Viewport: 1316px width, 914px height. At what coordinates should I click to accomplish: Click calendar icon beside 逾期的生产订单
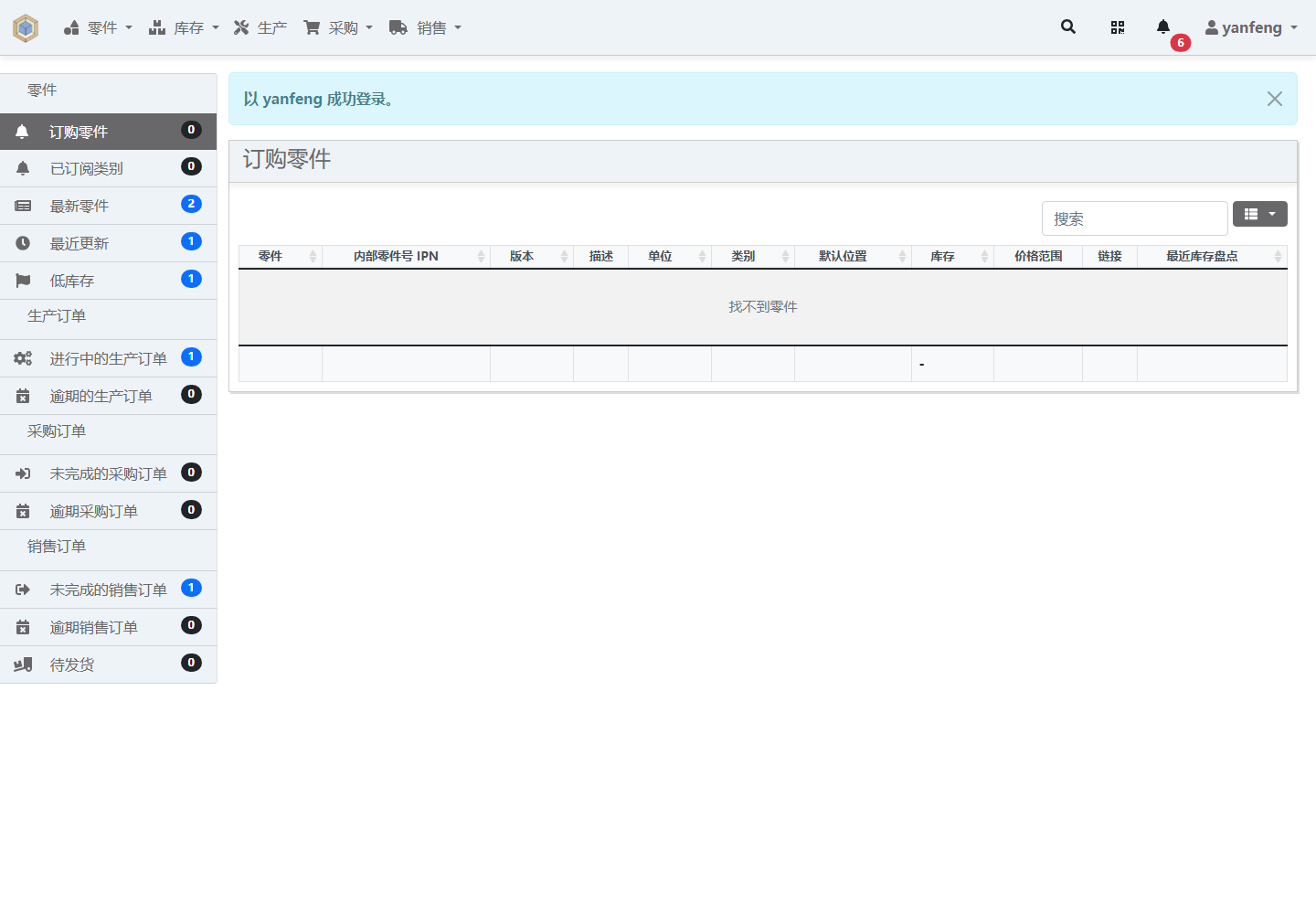pyautogui.click(x=23, y=396)
